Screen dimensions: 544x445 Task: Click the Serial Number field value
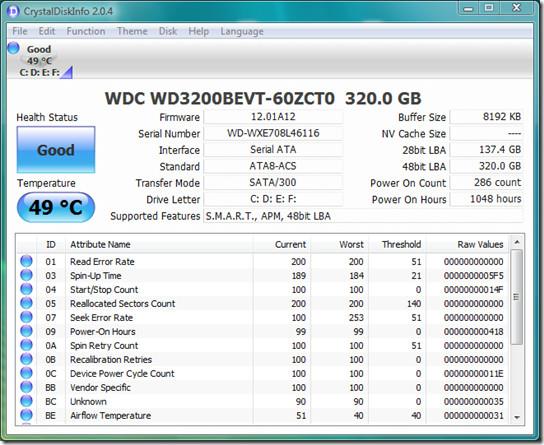[273, 133]
